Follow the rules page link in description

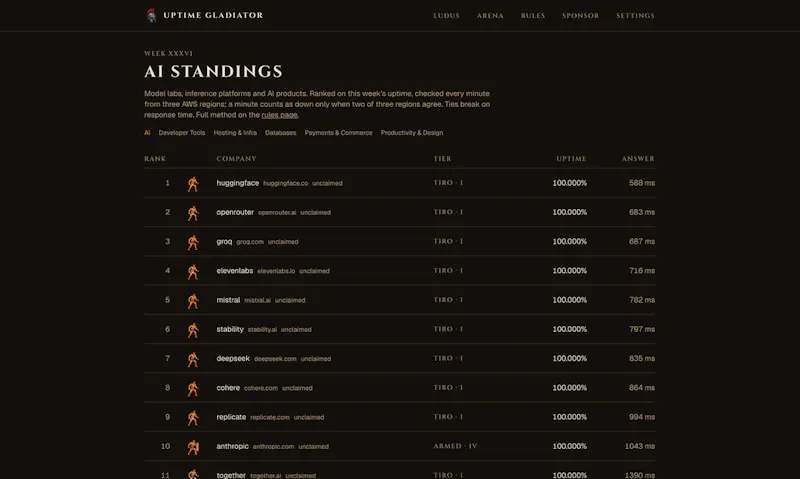click(x=279, y=115)
